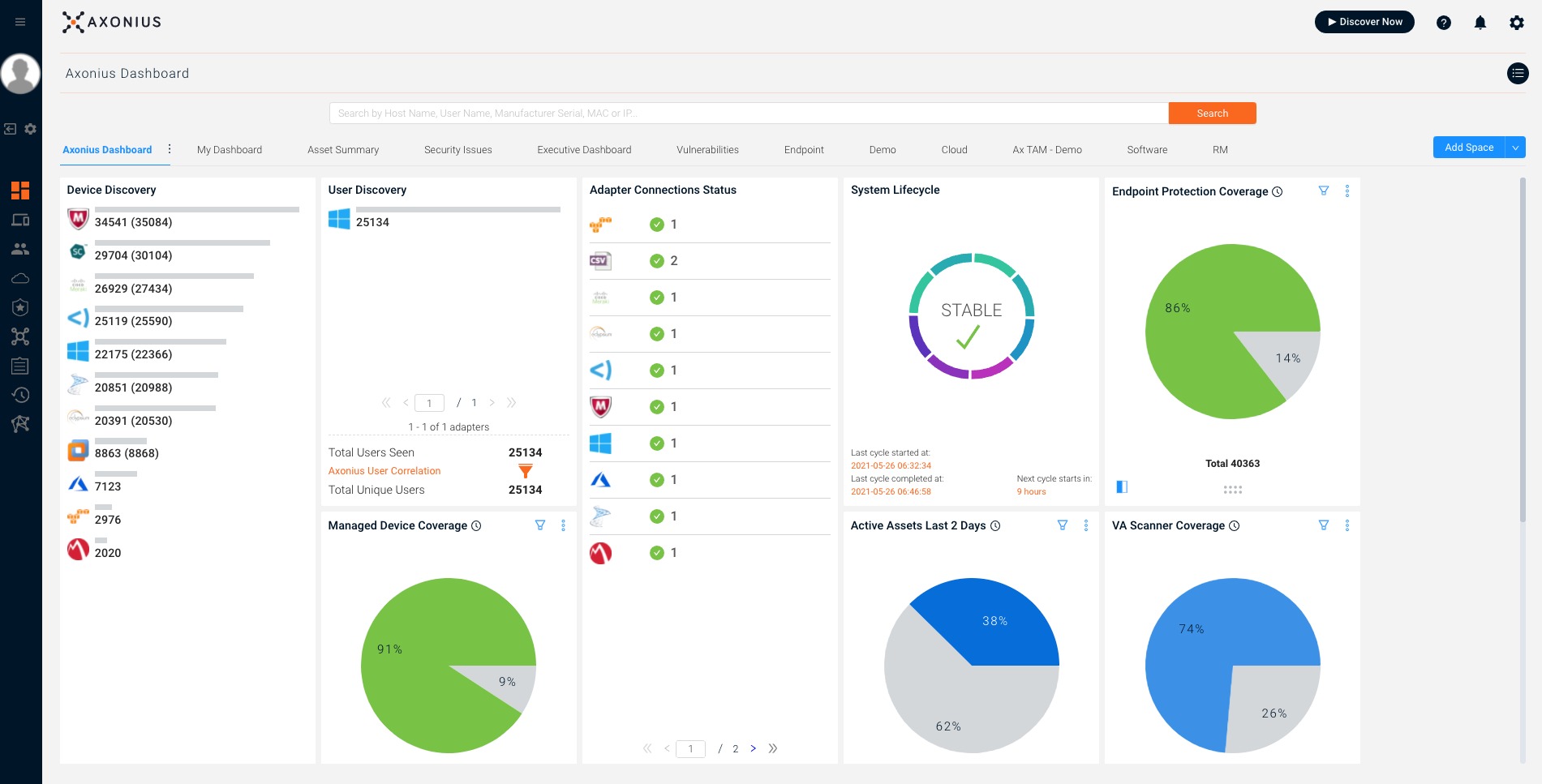Filter the Endpoint Protection Coverage chart
The image size is (1542, 784).
pyautogui.click(x=1323, y=191)
